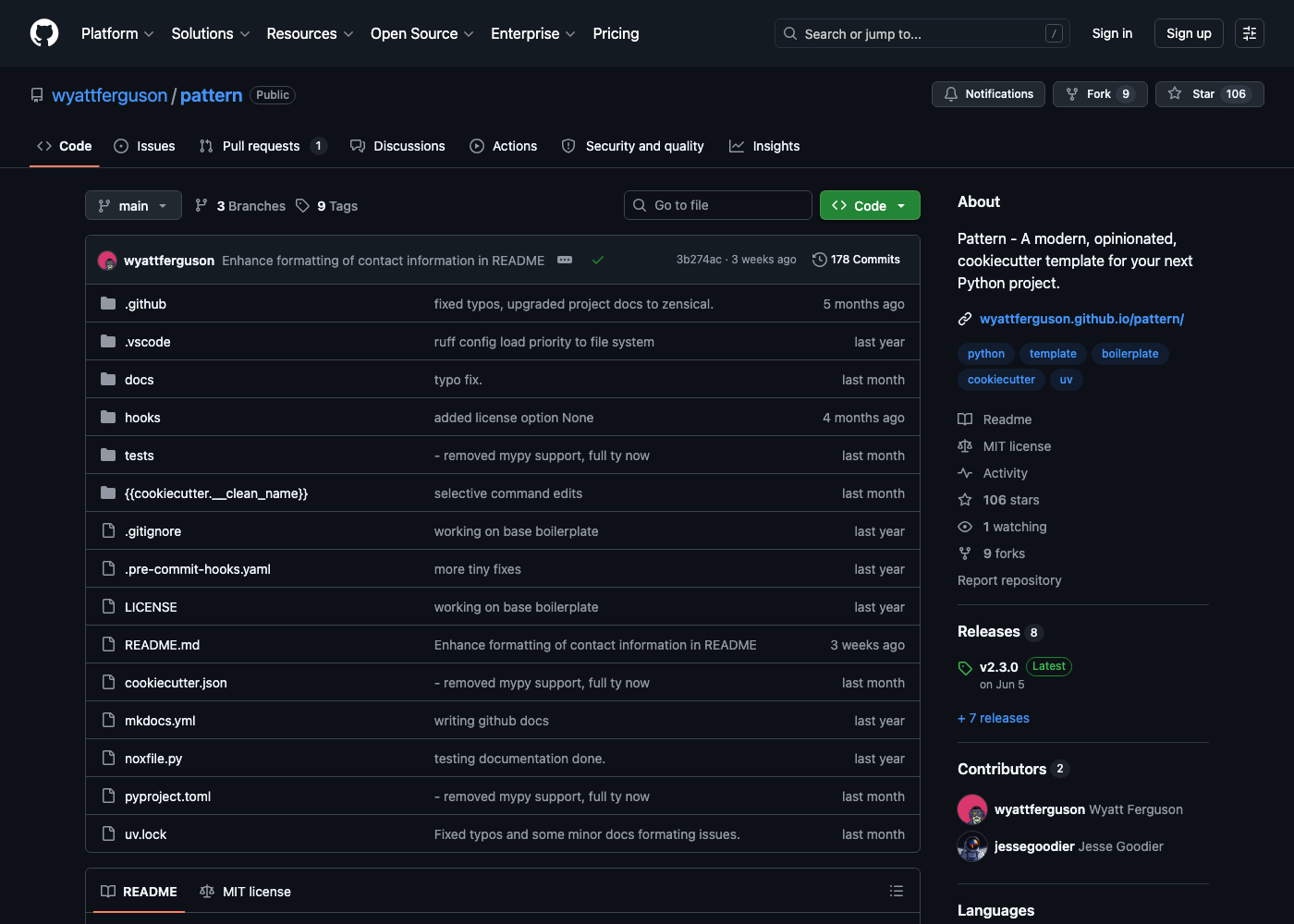Open Security and quality tab
Viewport: 1294px width, 924px height.
click(633, 146)
